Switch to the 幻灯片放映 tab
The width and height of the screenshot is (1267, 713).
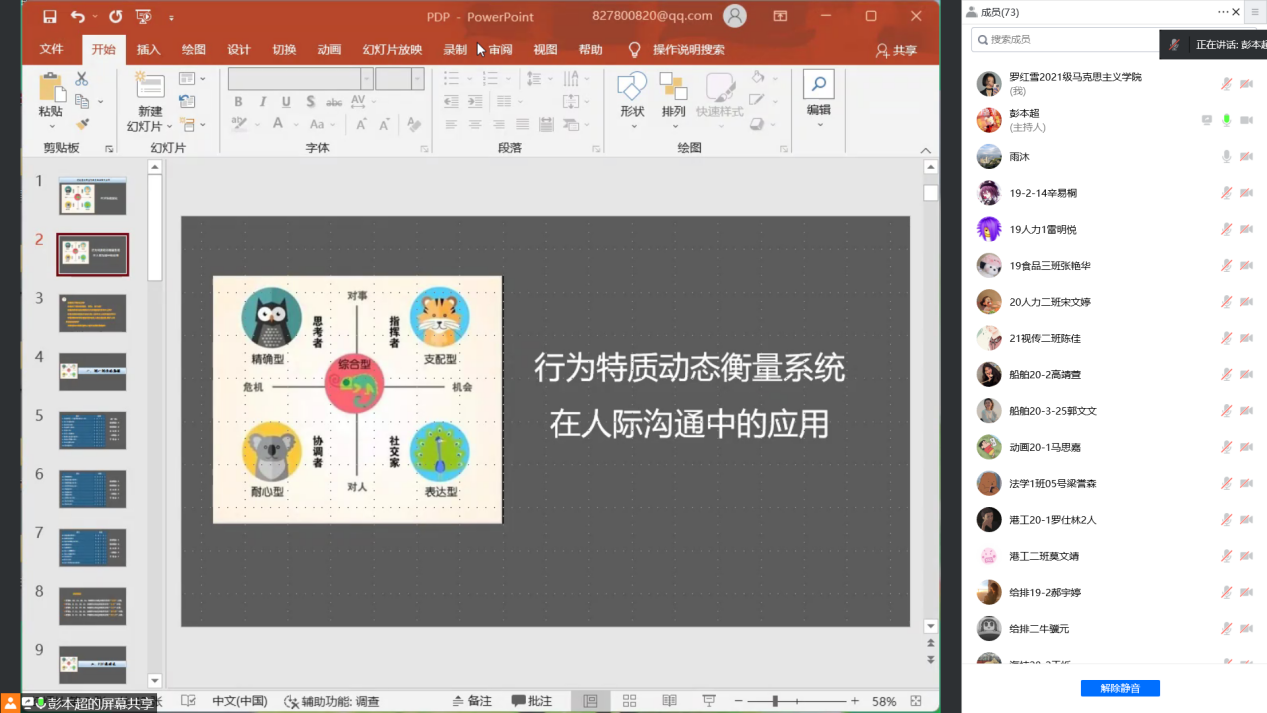(392, 50)
